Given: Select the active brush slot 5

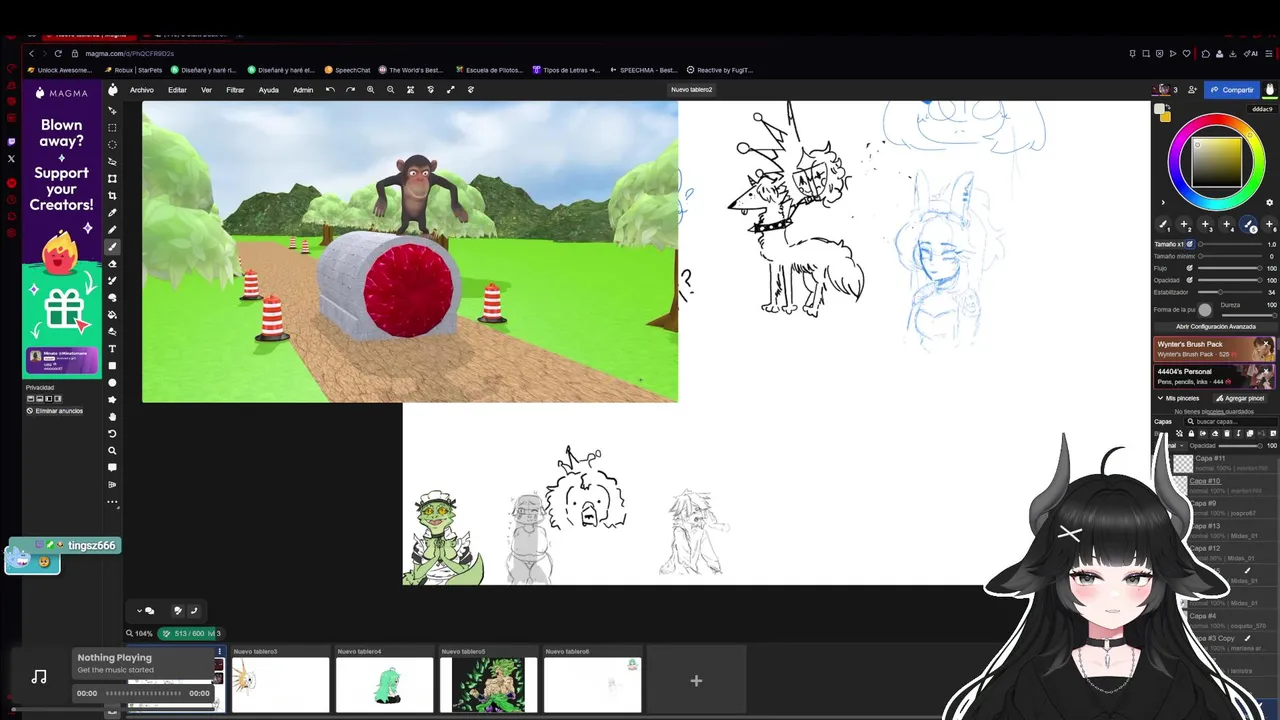Looking at the screenshot, I should [x=1248, y=225].
